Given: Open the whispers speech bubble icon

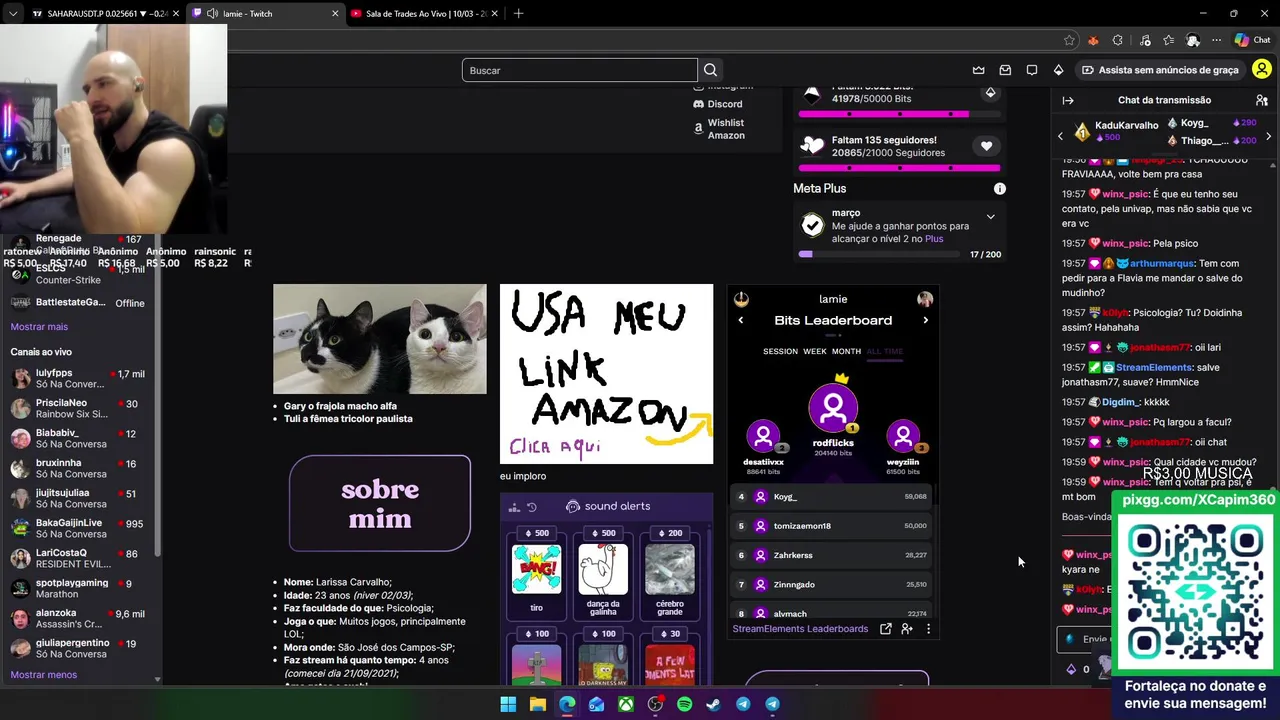Looking at the screenshot, I should point(1032,70).
